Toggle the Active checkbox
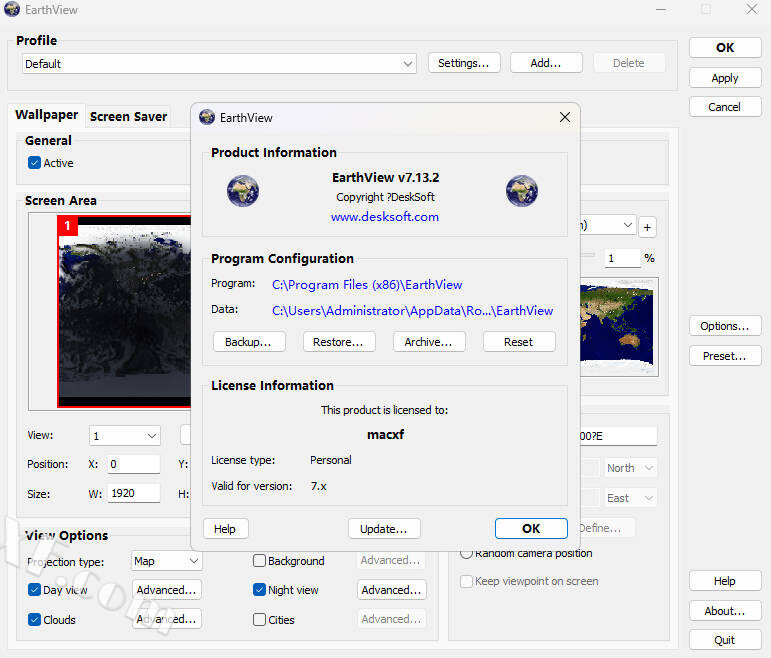771x658 pixels. pyautogui.click(x=34, y=163)
